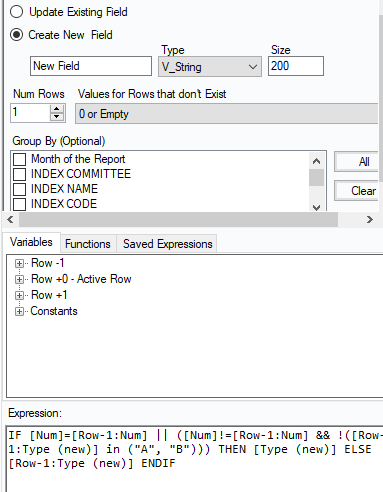This screenshot has height=492, width=383.
Task: Select Create New Field radio button
Action: [16, 35]
